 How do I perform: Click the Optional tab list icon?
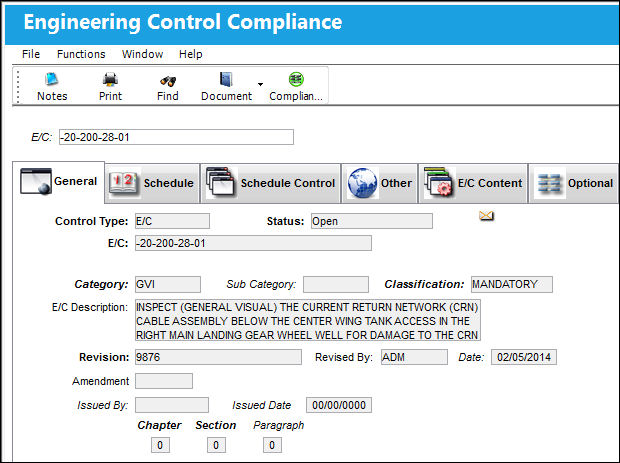click(x=549, y=184)
